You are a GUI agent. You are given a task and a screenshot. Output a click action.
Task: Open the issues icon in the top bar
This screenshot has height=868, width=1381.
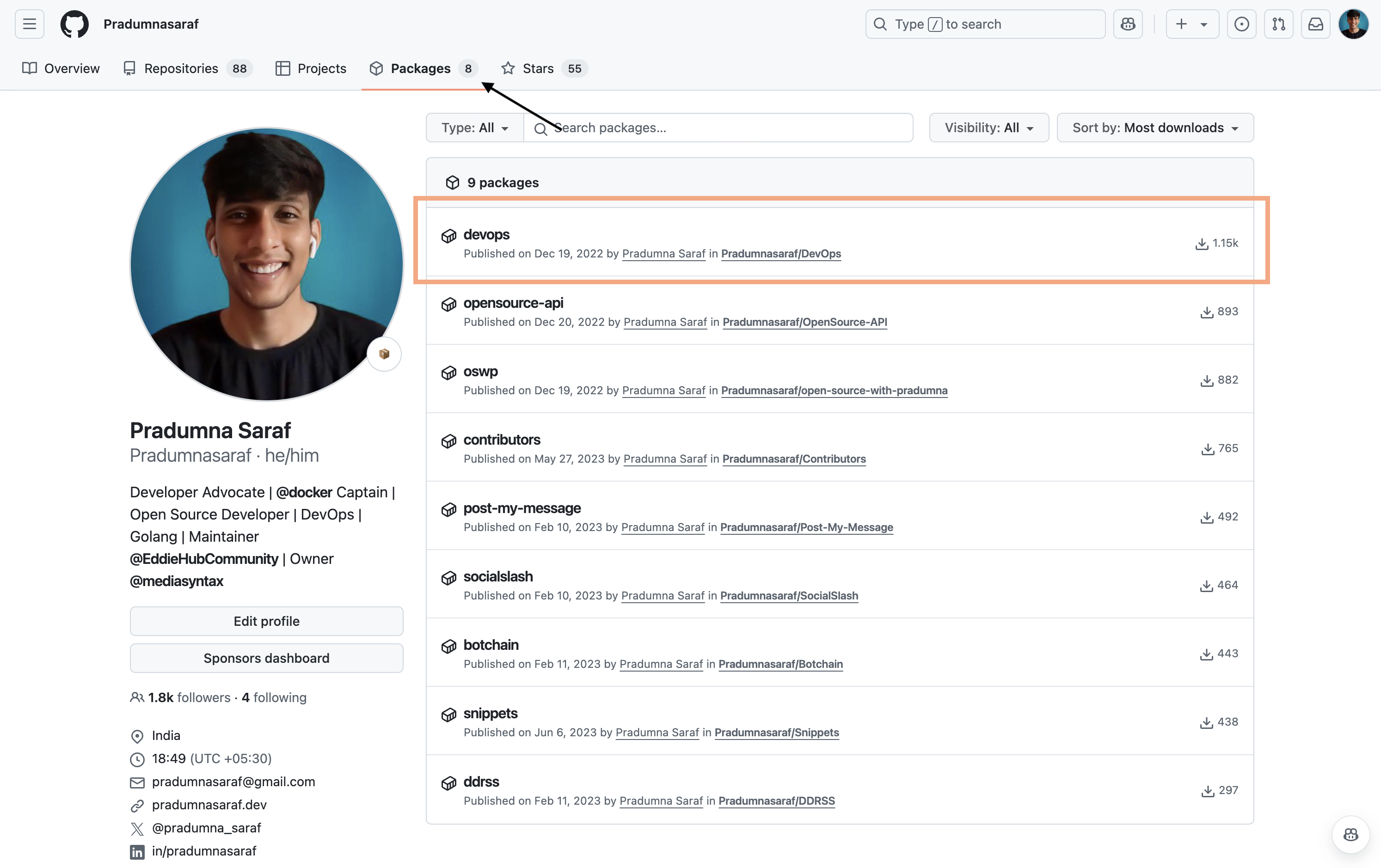(x=1242, y=24)
